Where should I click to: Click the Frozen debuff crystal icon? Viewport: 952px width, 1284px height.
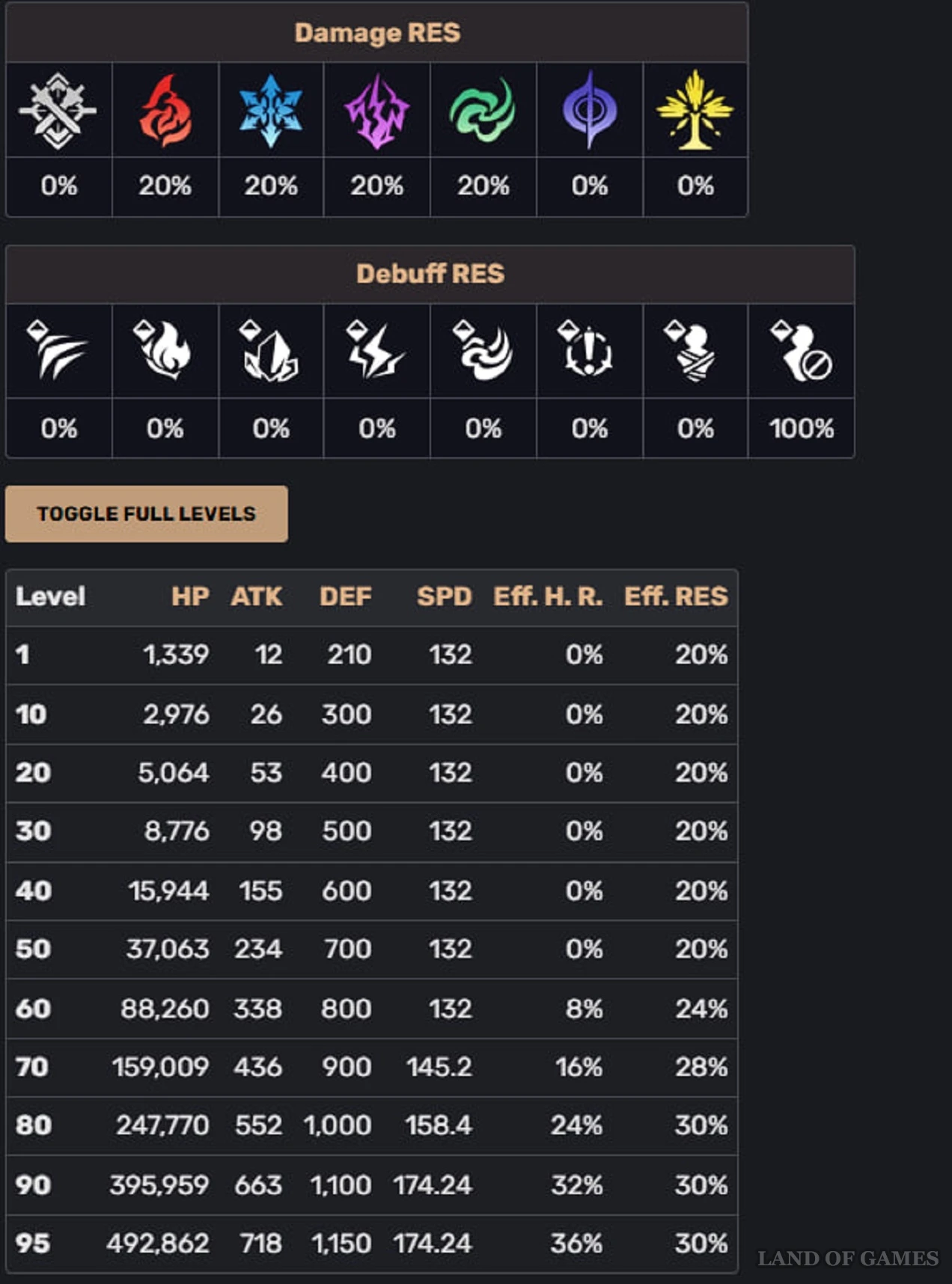pyautogui.click(x=269, y=351)
